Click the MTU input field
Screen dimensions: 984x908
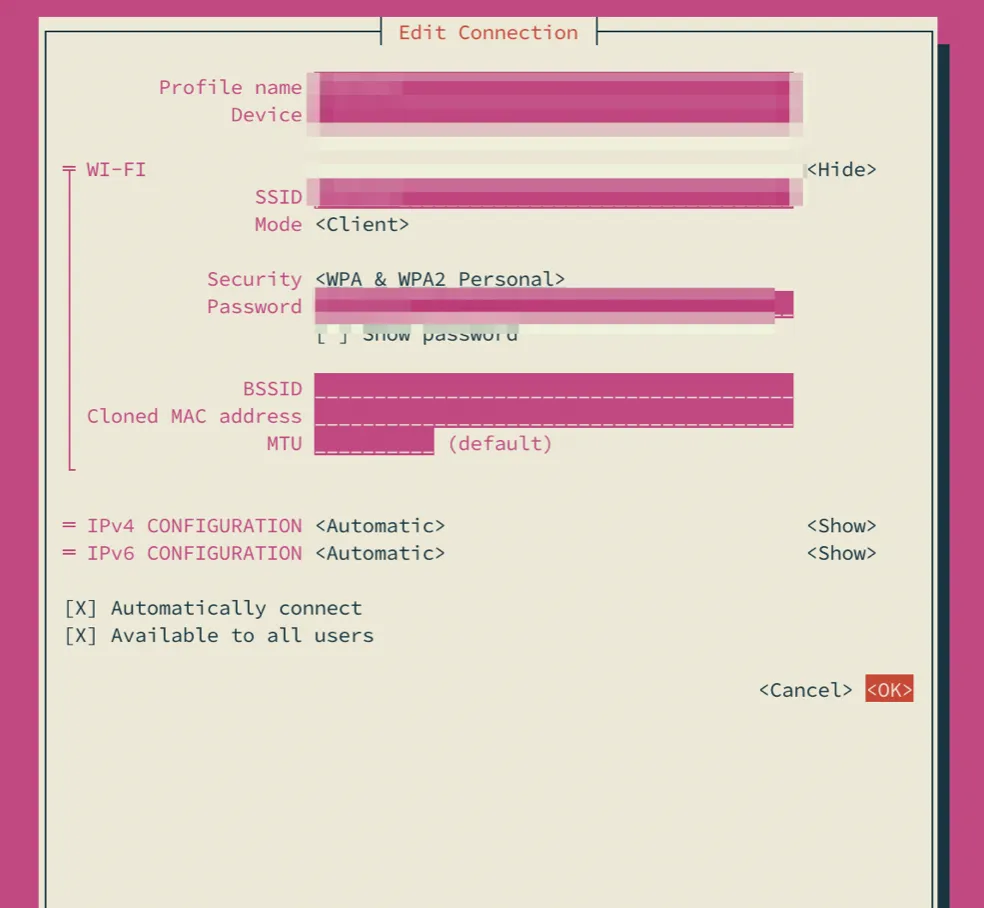[x=374, y=443]
